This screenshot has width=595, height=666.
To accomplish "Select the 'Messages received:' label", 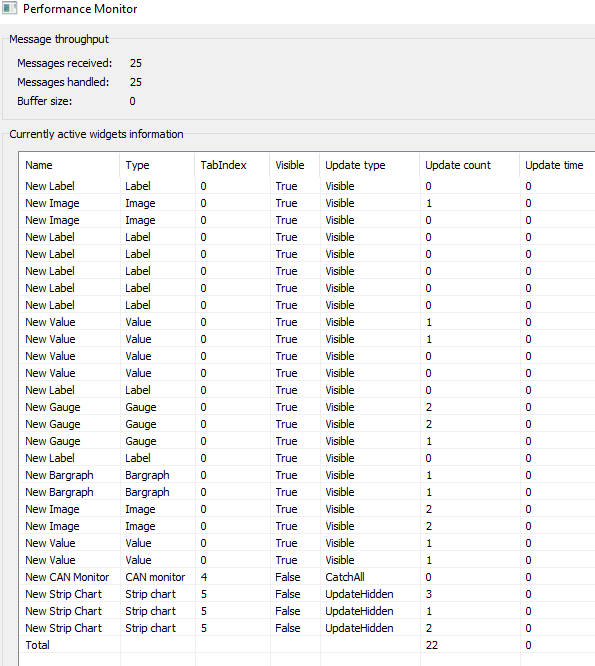I will pos(65,63).
